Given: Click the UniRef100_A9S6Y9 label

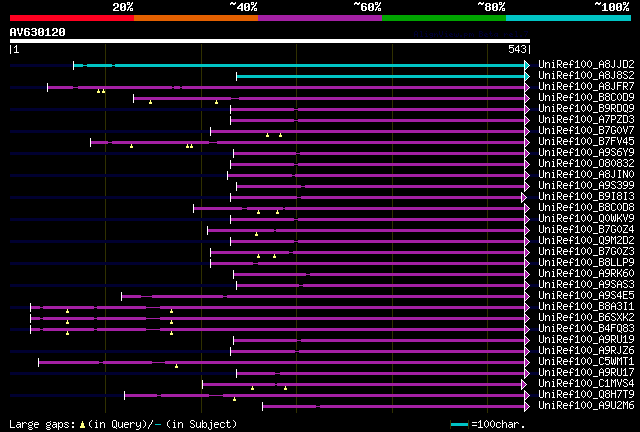Looking at the screenshot, I should tap(586, 152).
